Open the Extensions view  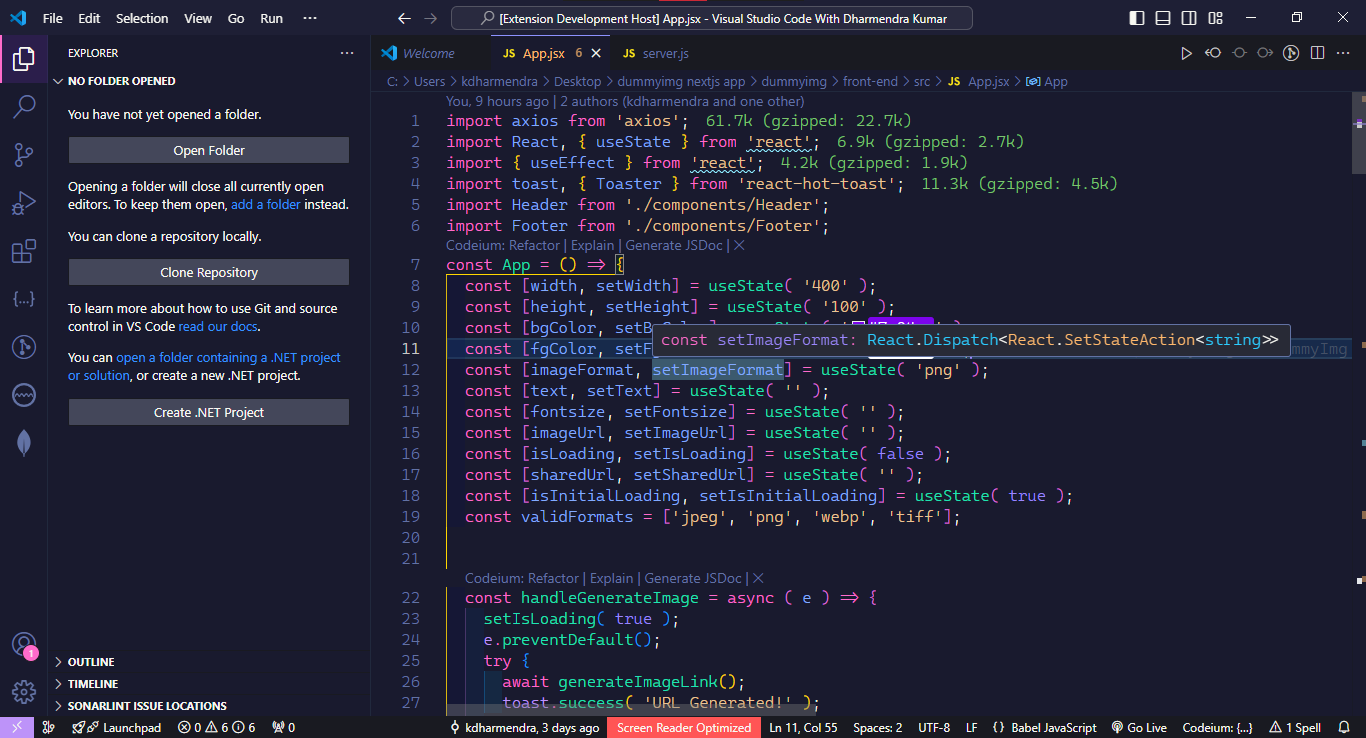coord(24,252)
